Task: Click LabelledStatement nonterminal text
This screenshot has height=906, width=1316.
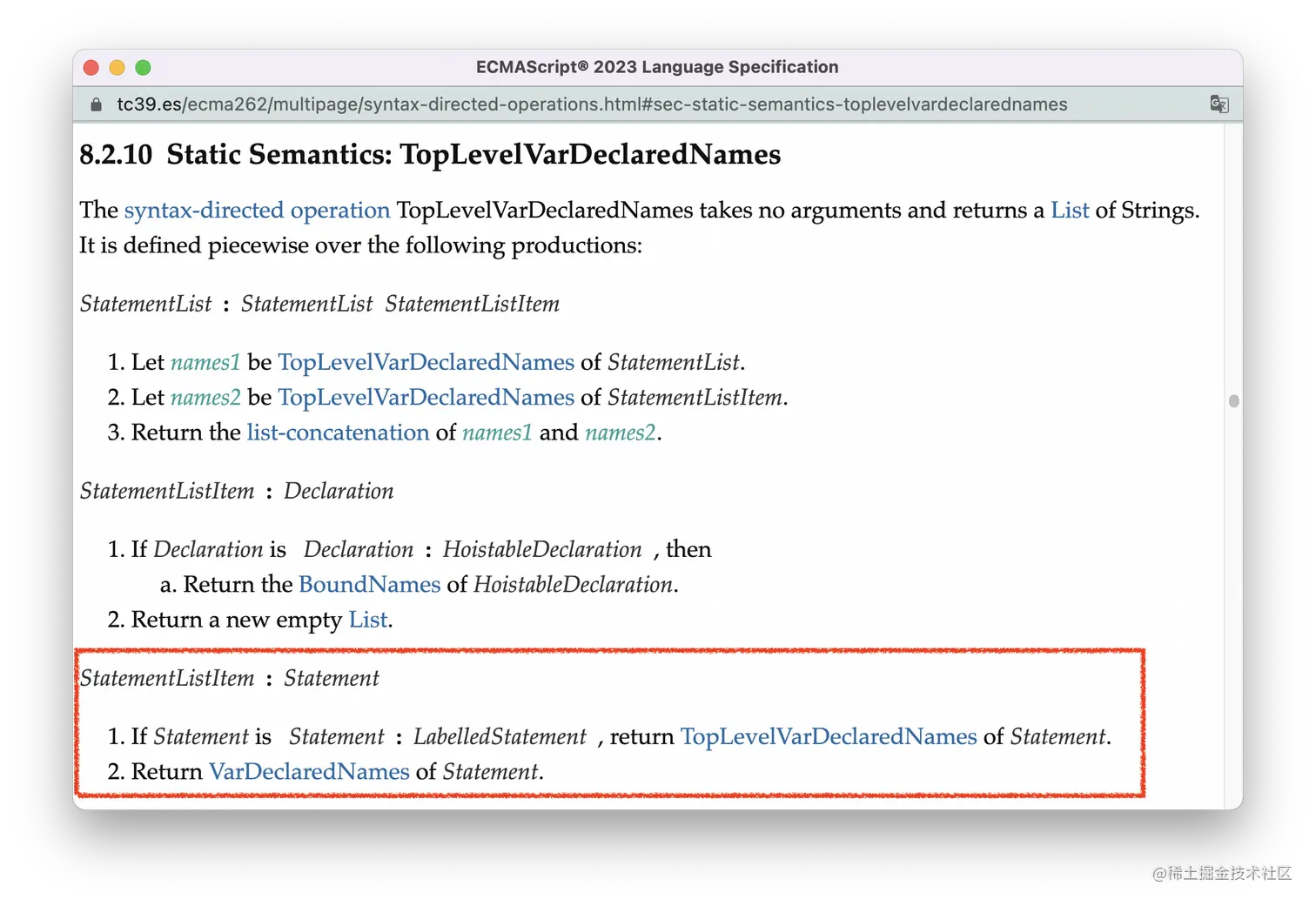Action: tap(500, 736)
